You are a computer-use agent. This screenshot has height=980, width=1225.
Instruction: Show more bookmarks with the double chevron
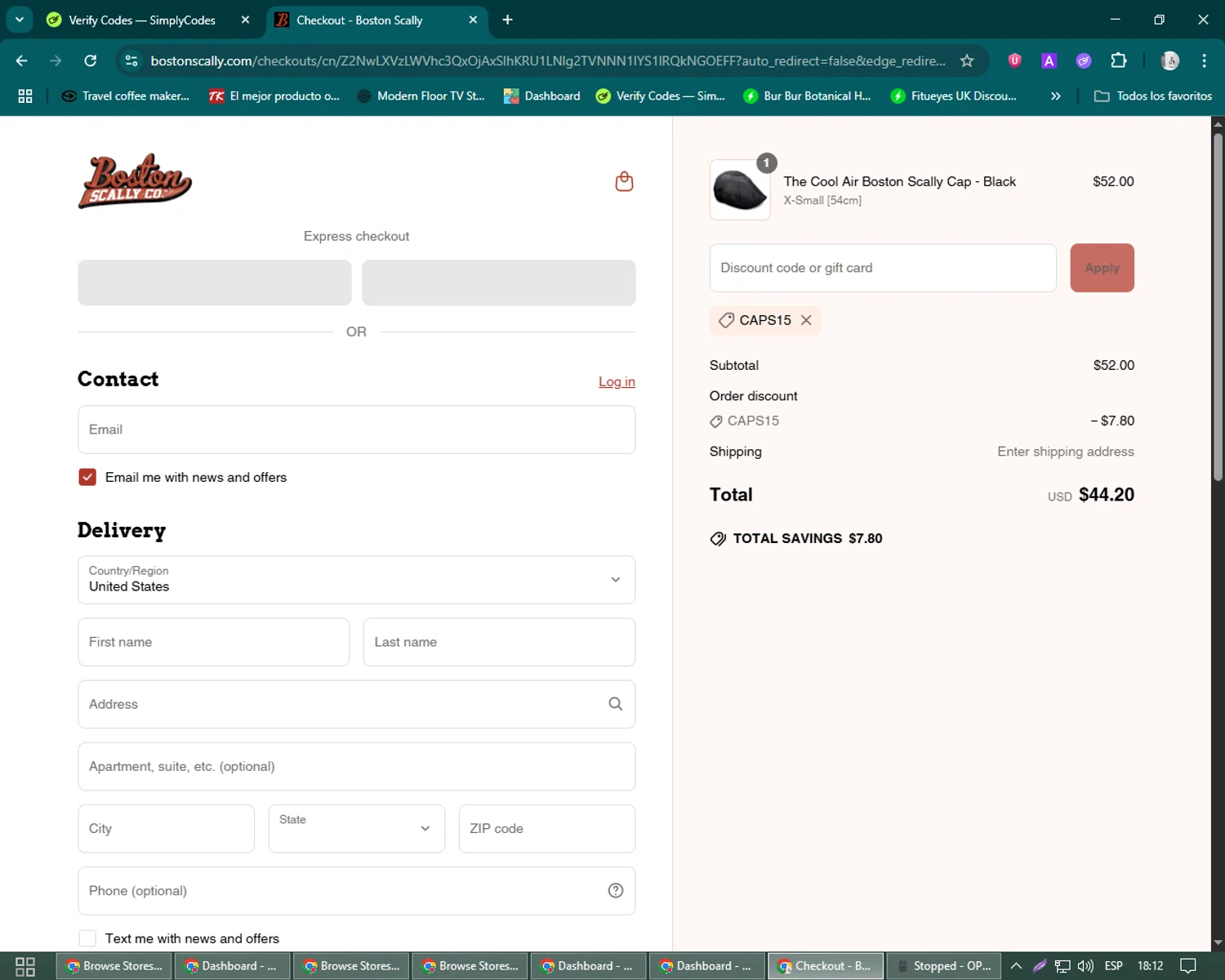[1055, 96]
